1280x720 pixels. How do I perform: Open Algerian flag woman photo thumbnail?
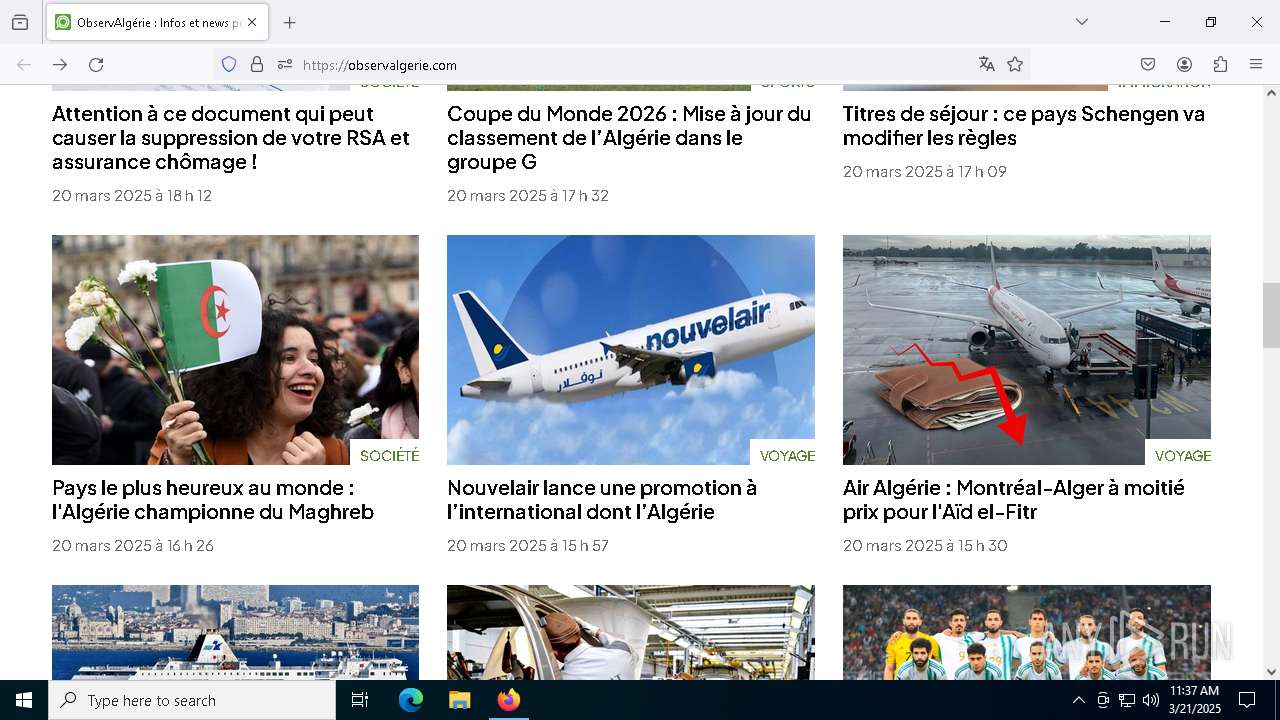[235, 350]
